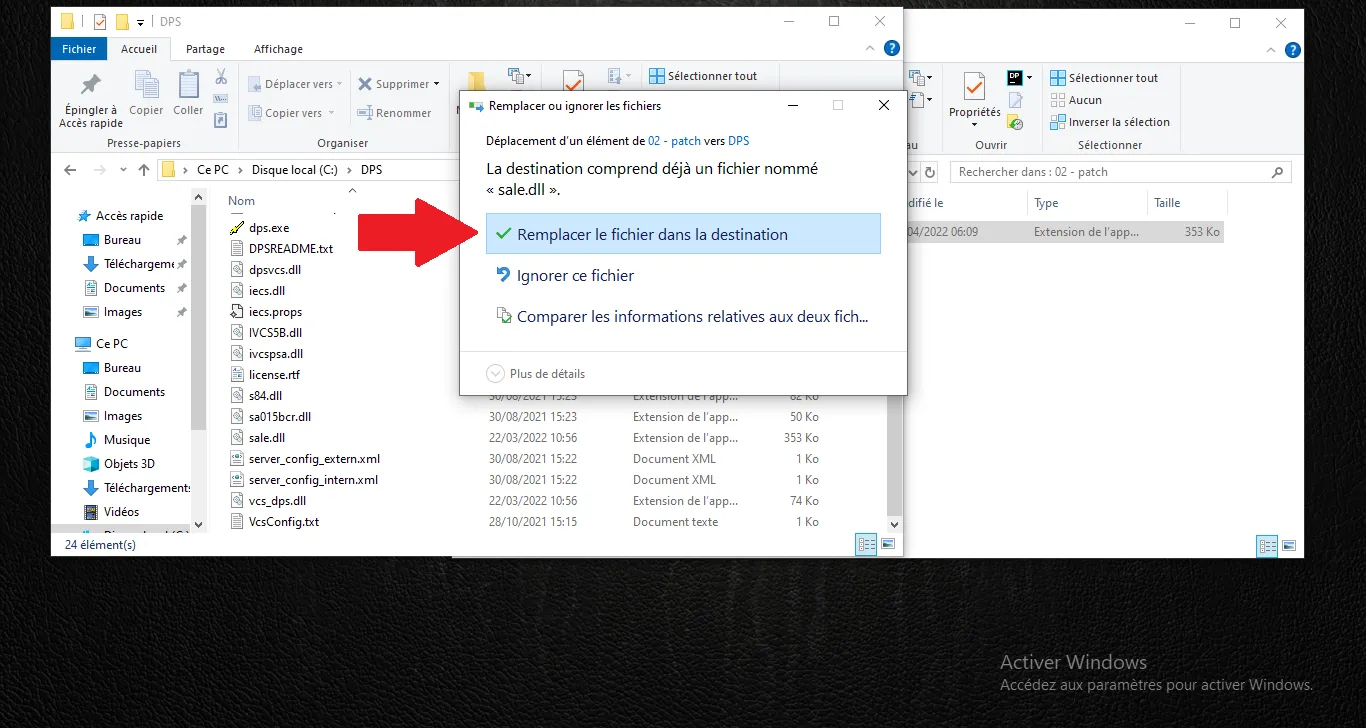Toggle large icons view in 02 - patch window
The image size is (1366, 728).
(x=1289, y=546)
